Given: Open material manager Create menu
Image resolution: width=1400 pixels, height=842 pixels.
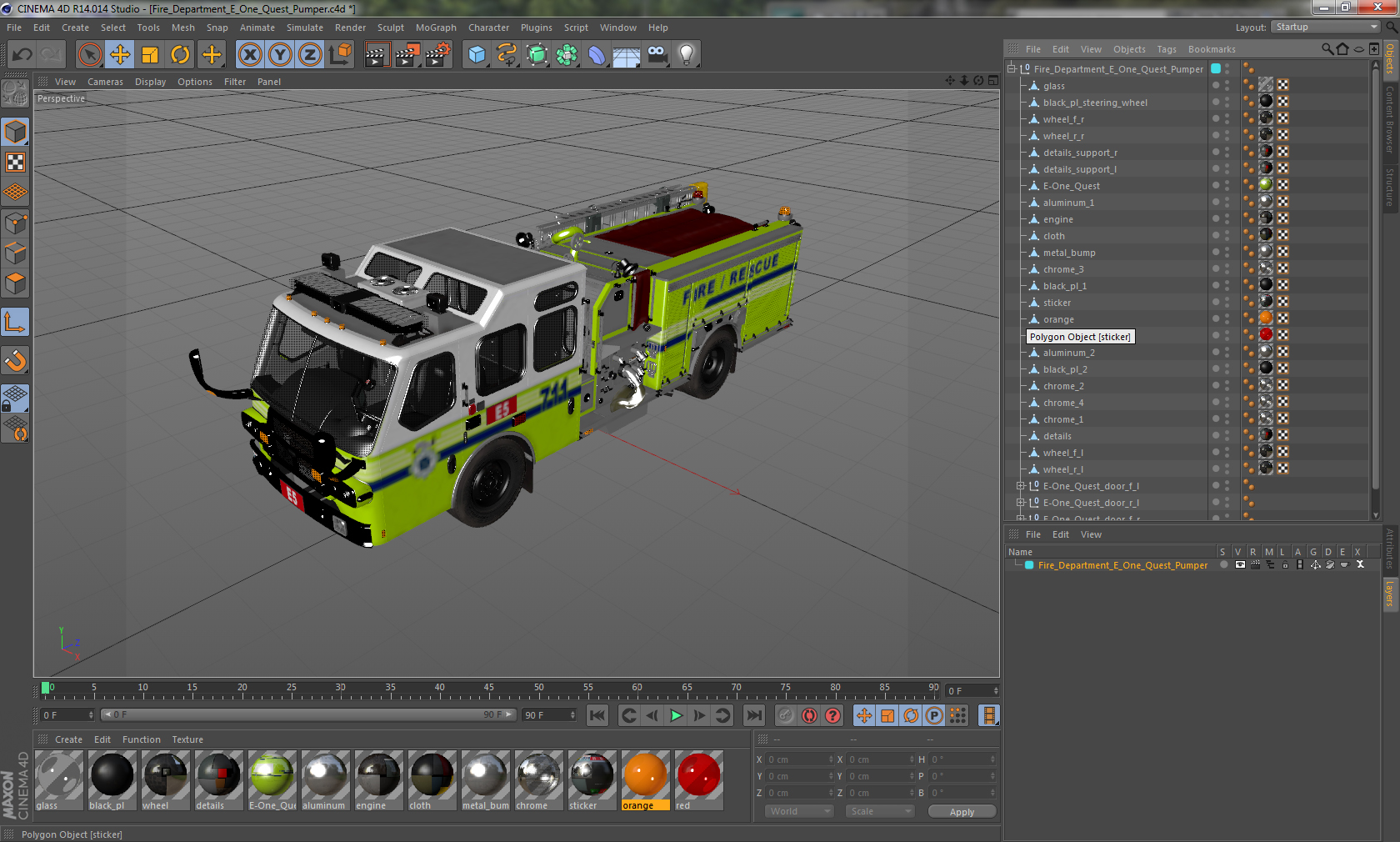Looking at the screenshot, I should tap(68, 739).
